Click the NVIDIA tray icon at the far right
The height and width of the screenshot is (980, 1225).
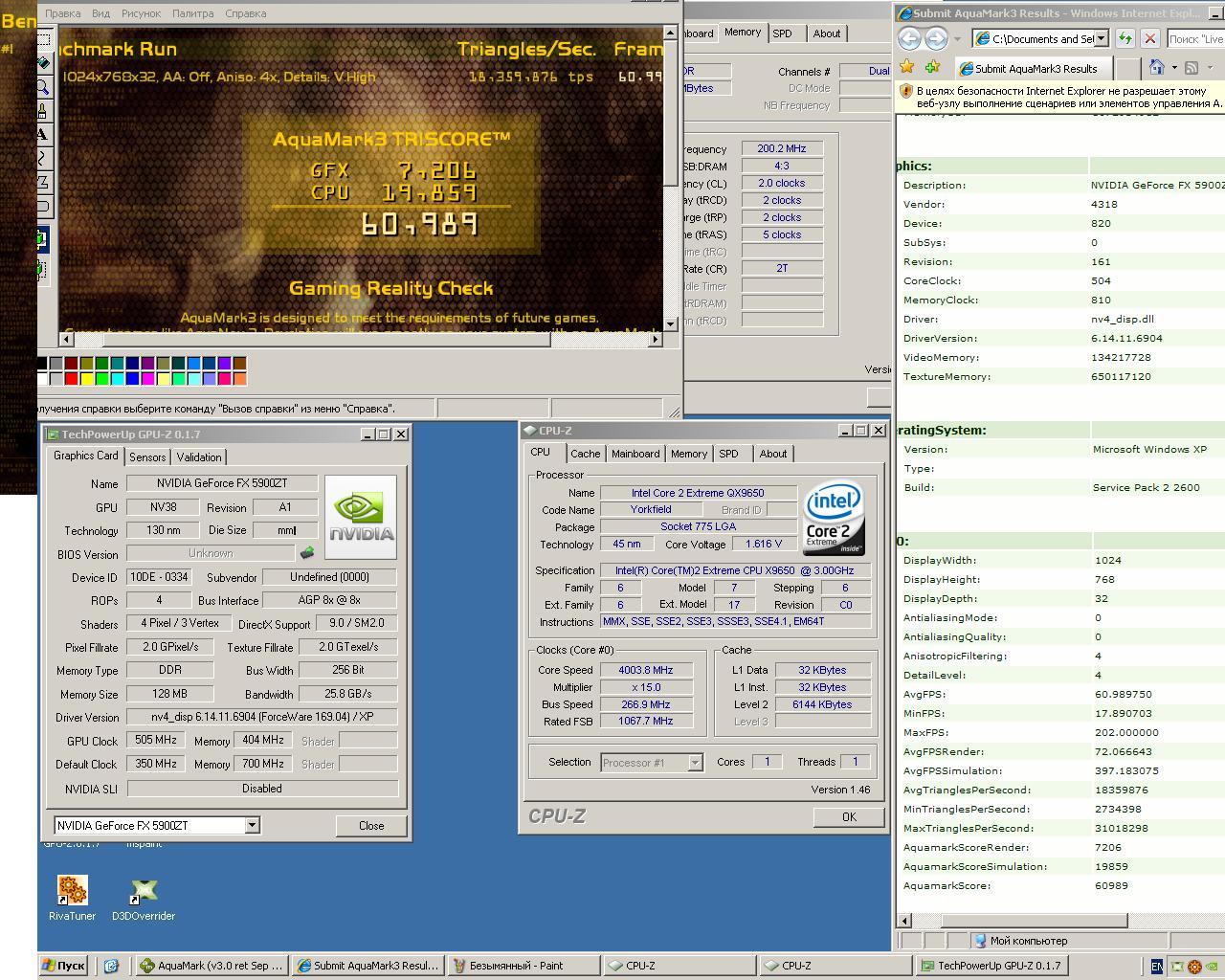point(1211,967)
